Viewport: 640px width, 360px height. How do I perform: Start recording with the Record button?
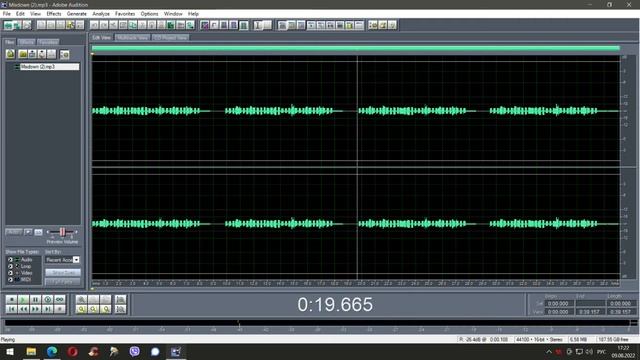(60, 309)
